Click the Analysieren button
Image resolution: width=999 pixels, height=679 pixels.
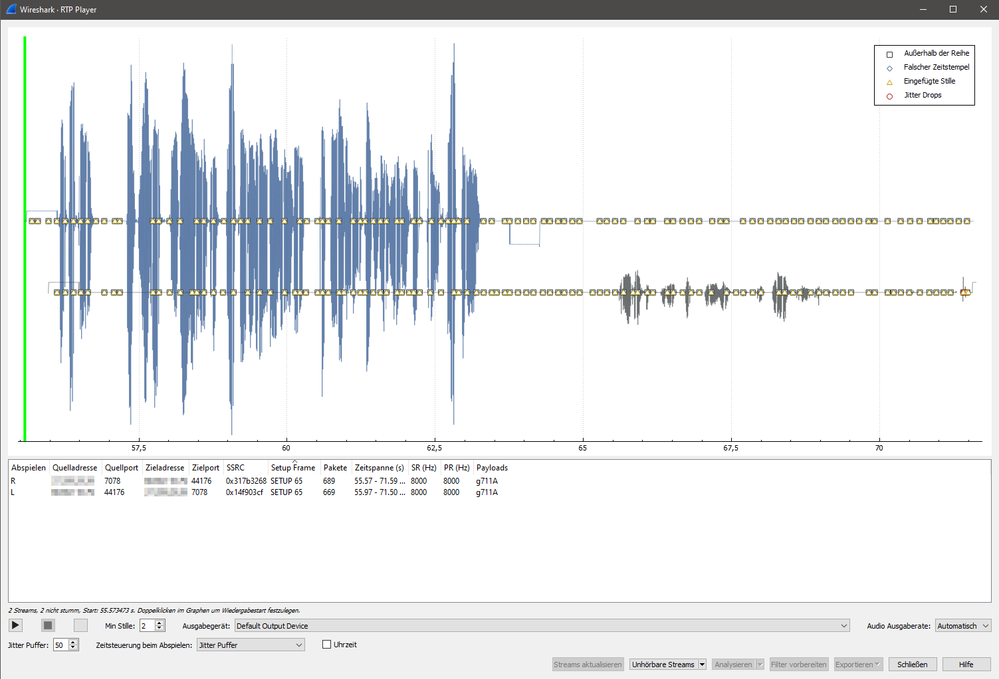733,664
